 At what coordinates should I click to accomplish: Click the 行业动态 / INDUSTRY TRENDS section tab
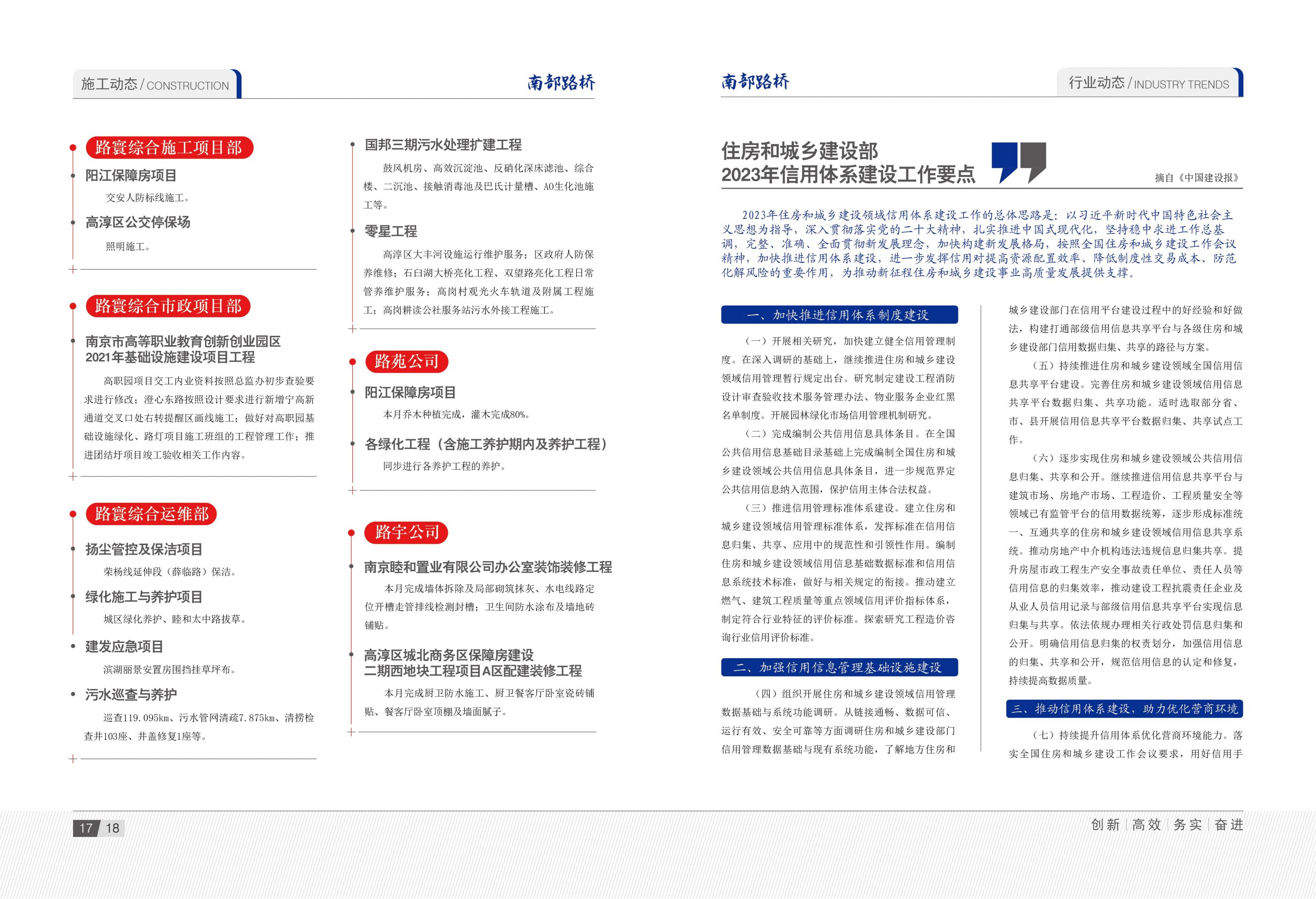click(x=1150, y=83)
